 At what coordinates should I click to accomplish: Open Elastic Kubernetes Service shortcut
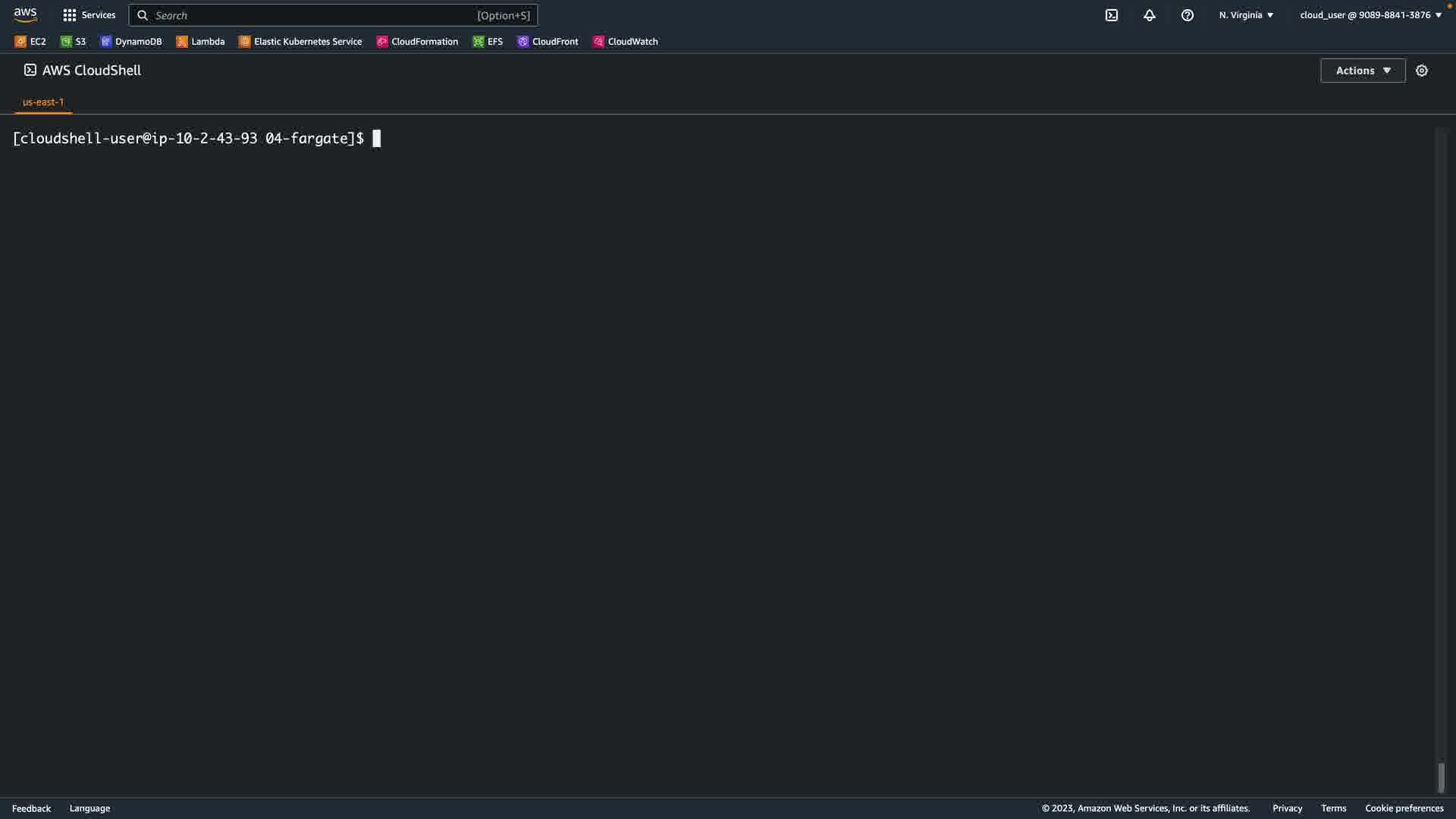click(x=300, y=42)
